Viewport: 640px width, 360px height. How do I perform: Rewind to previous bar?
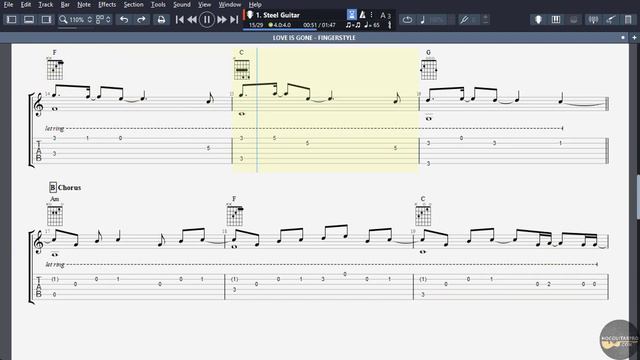pos(192,20)
